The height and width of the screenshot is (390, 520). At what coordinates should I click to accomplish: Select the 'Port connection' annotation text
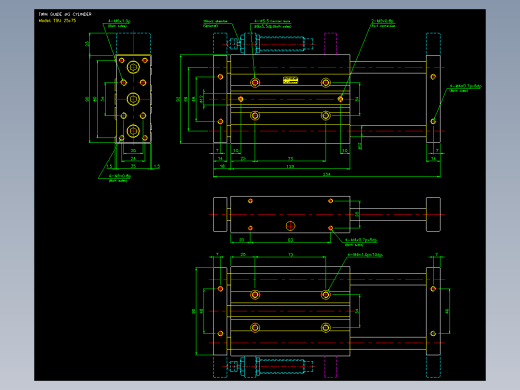[383, 26]
